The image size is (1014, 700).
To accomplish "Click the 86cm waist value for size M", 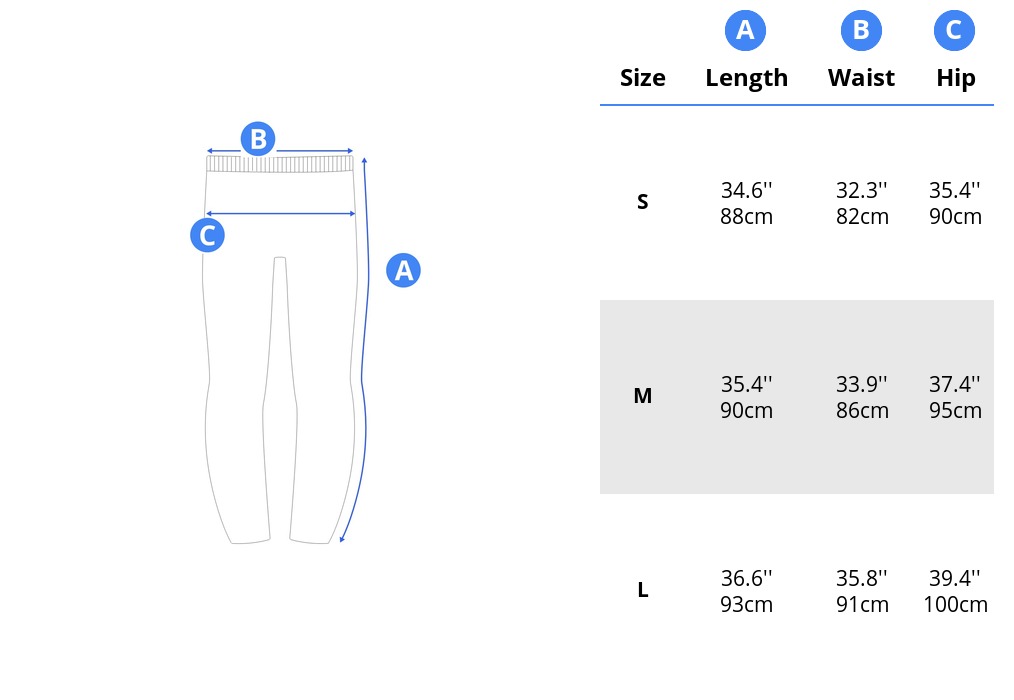I will [x=862, y=410].
